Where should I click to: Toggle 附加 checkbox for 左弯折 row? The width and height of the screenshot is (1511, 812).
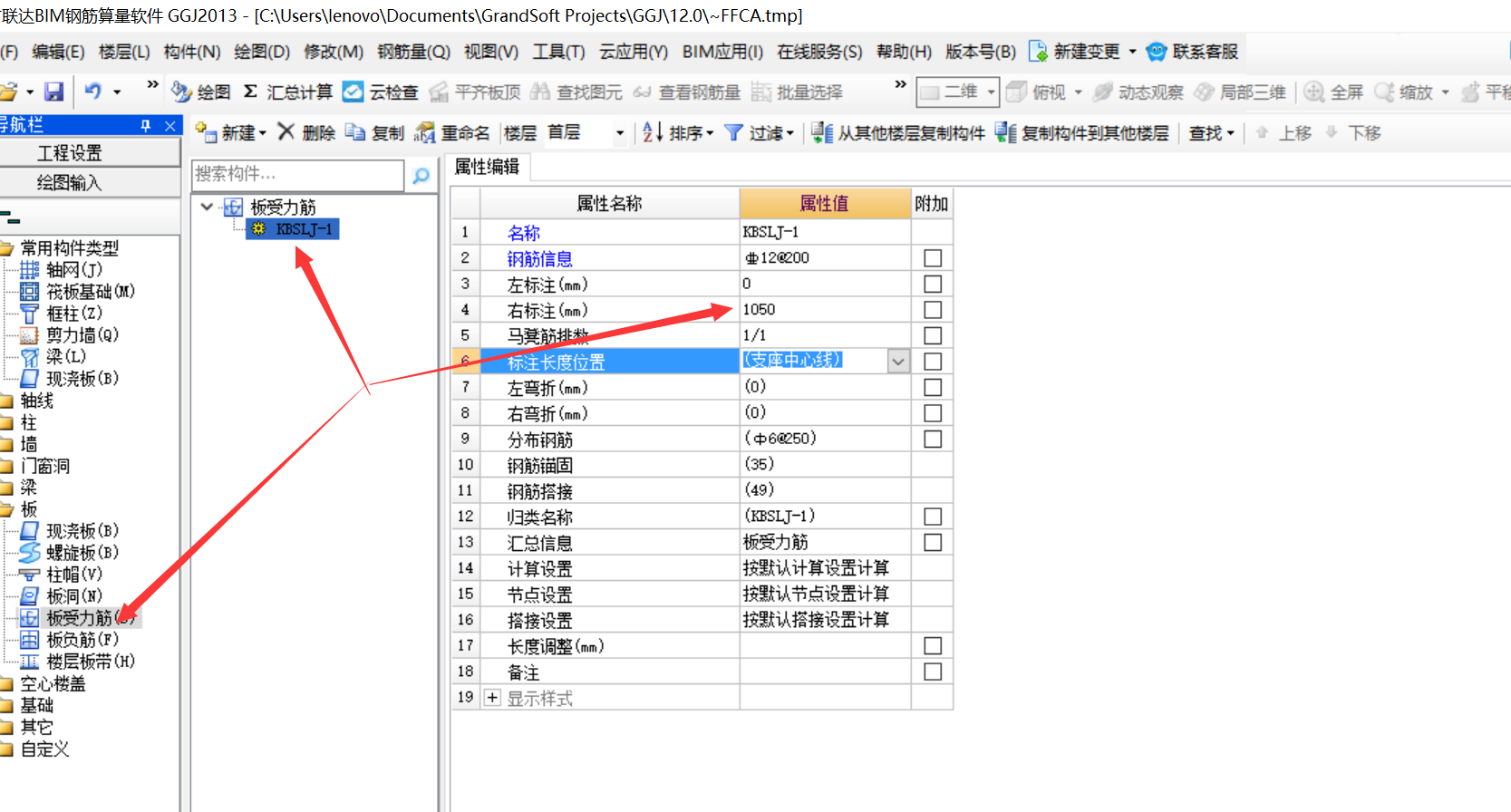tap(932, 387)
